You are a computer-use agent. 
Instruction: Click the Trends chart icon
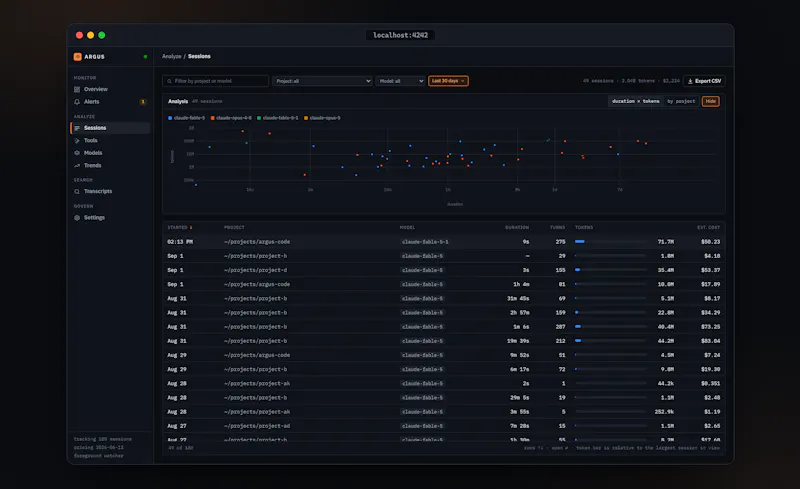click(77, 166)
